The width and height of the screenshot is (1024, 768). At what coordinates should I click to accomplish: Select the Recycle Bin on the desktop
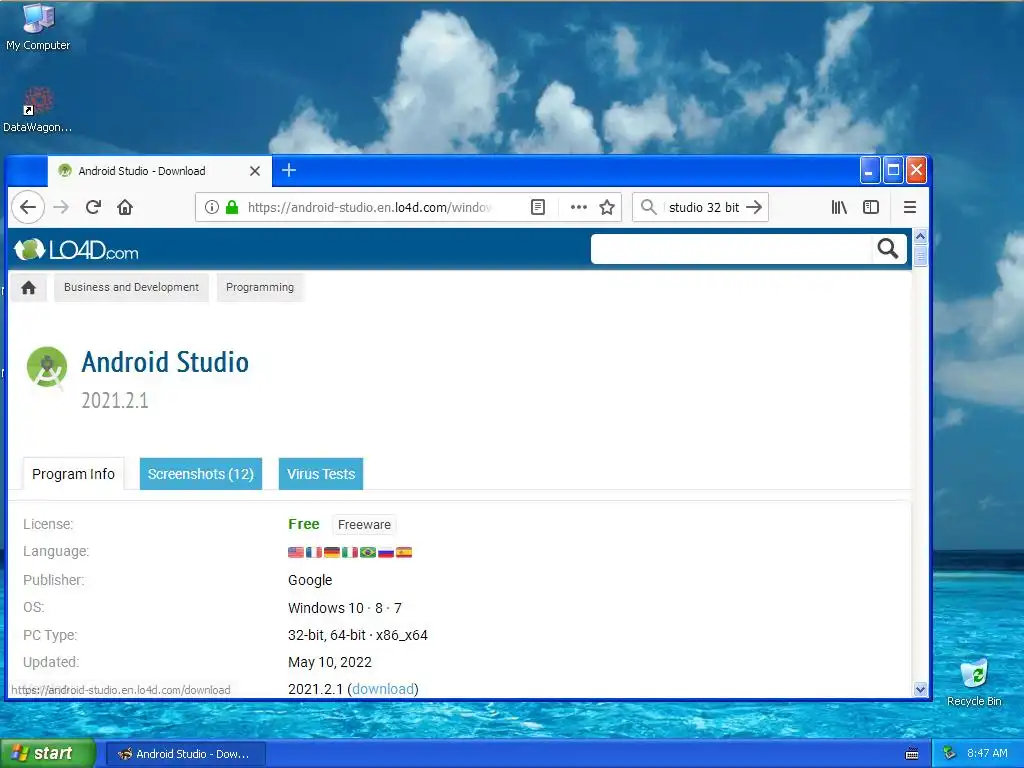coord(974,683)
